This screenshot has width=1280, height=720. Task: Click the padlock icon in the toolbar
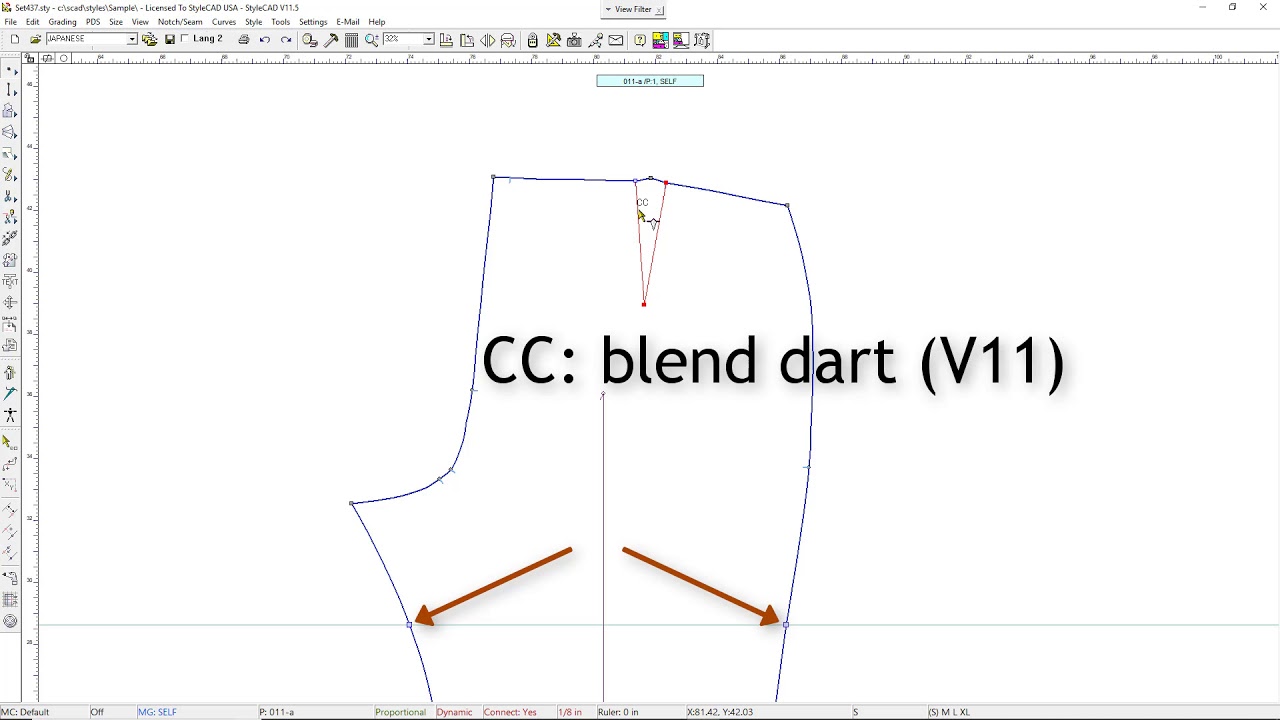(x=533, y=40)
